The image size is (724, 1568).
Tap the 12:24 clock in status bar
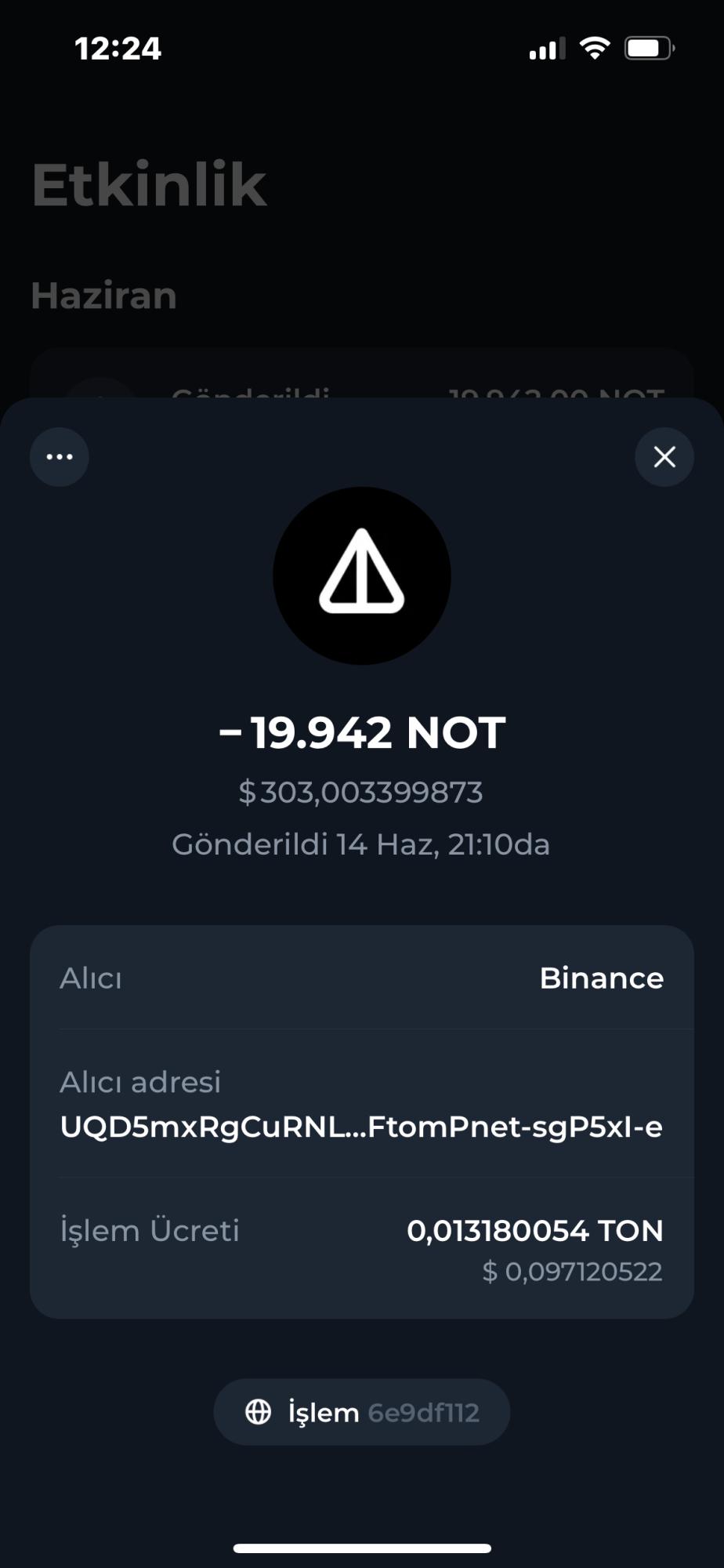pyautogui.click(x=118, y=47)
